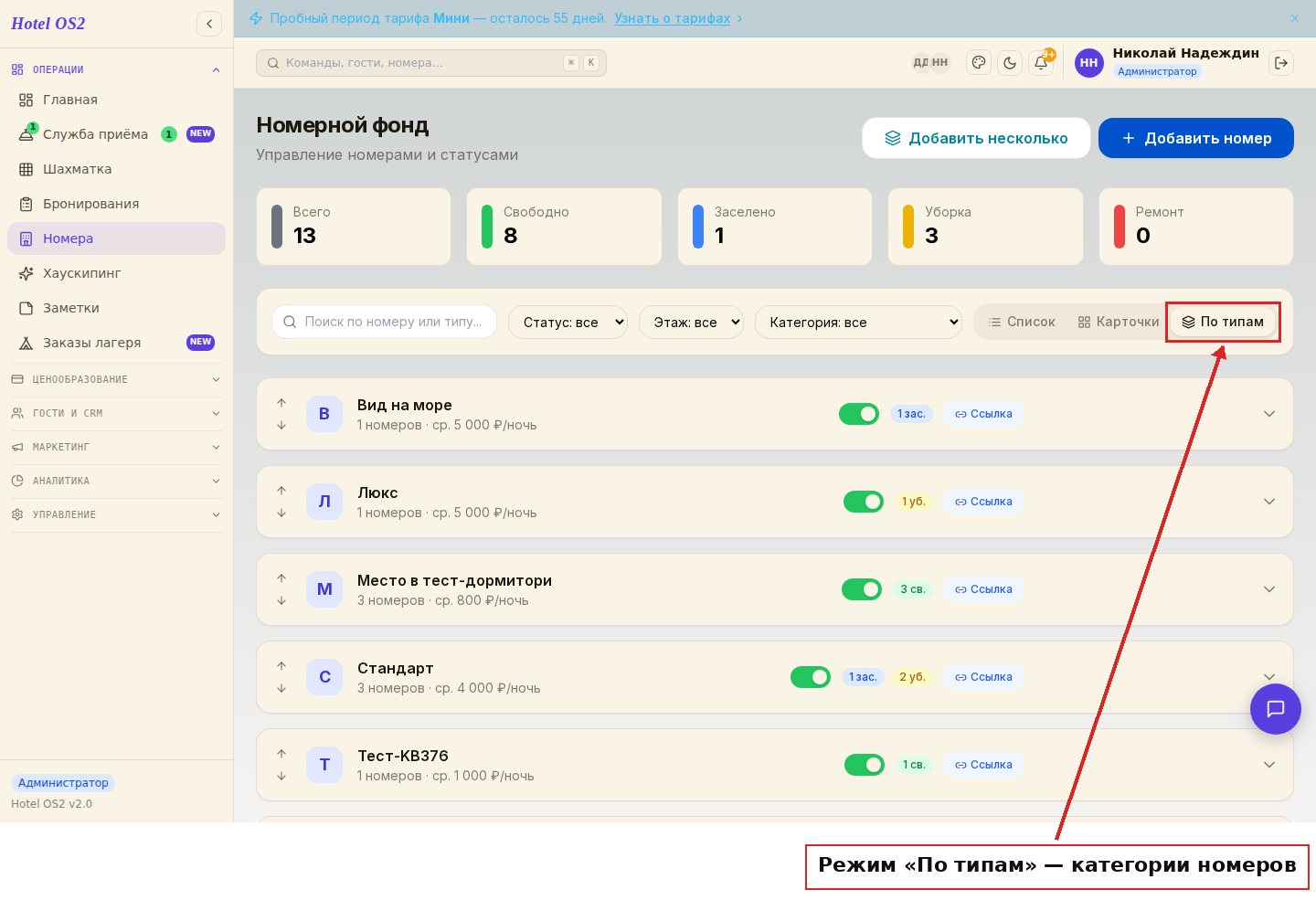Click the logout icon
The image size is (1316, 911).
[1281, 63]
